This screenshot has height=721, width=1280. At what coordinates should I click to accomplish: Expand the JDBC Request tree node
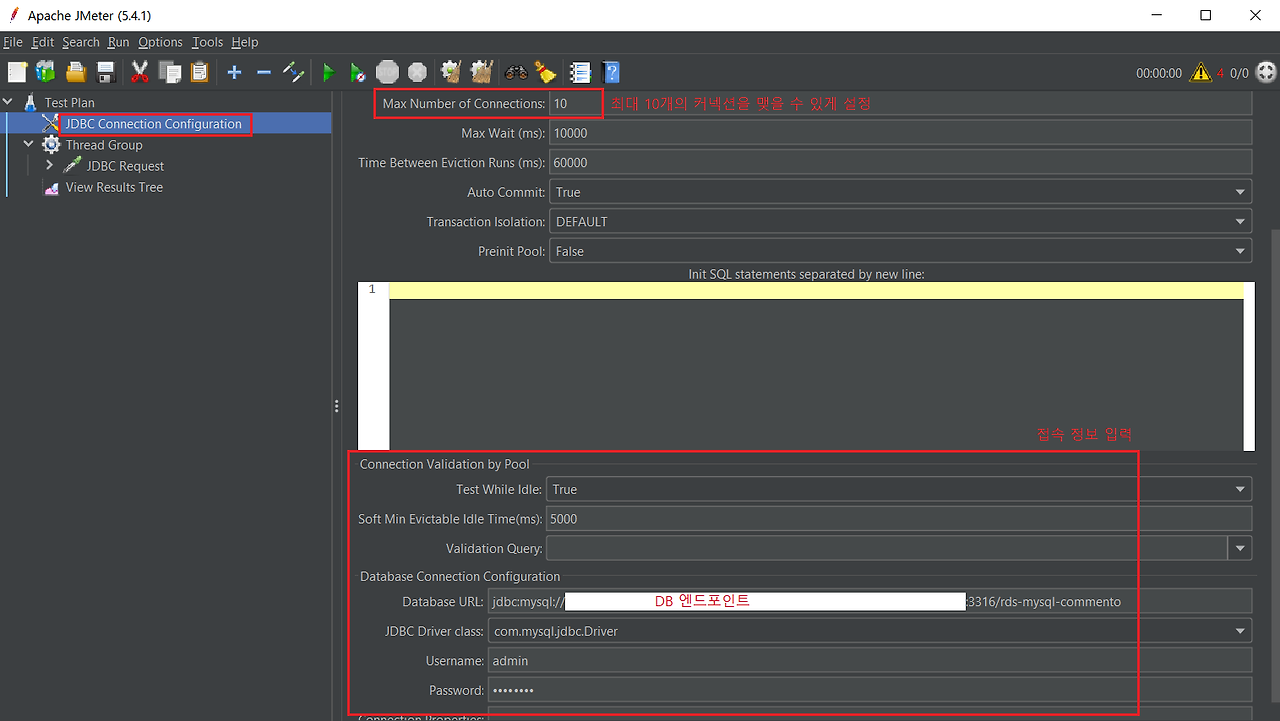[49, 166]
